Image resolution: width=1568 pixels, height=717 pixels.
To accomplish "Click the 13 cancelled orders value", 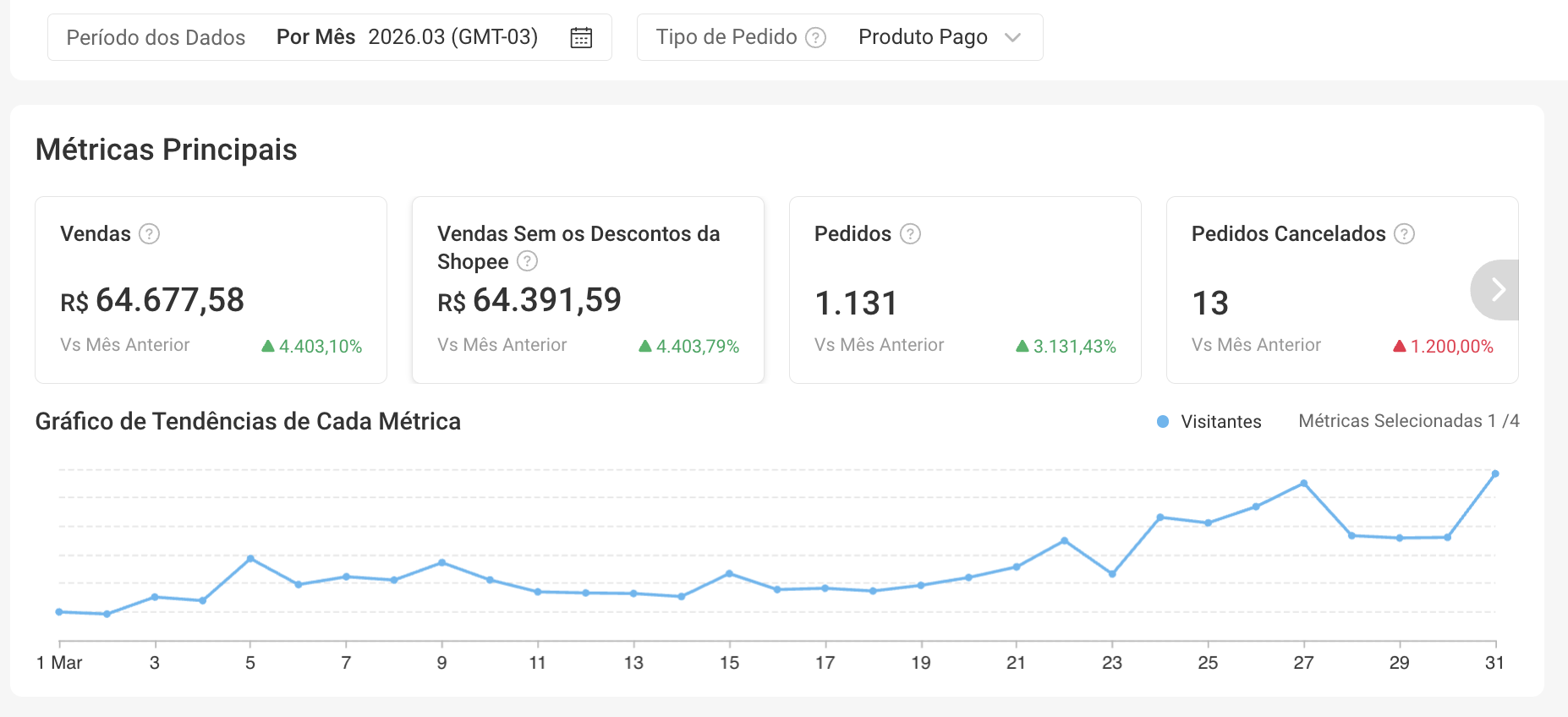I will pyautogui.click(x=1210, y=303).
